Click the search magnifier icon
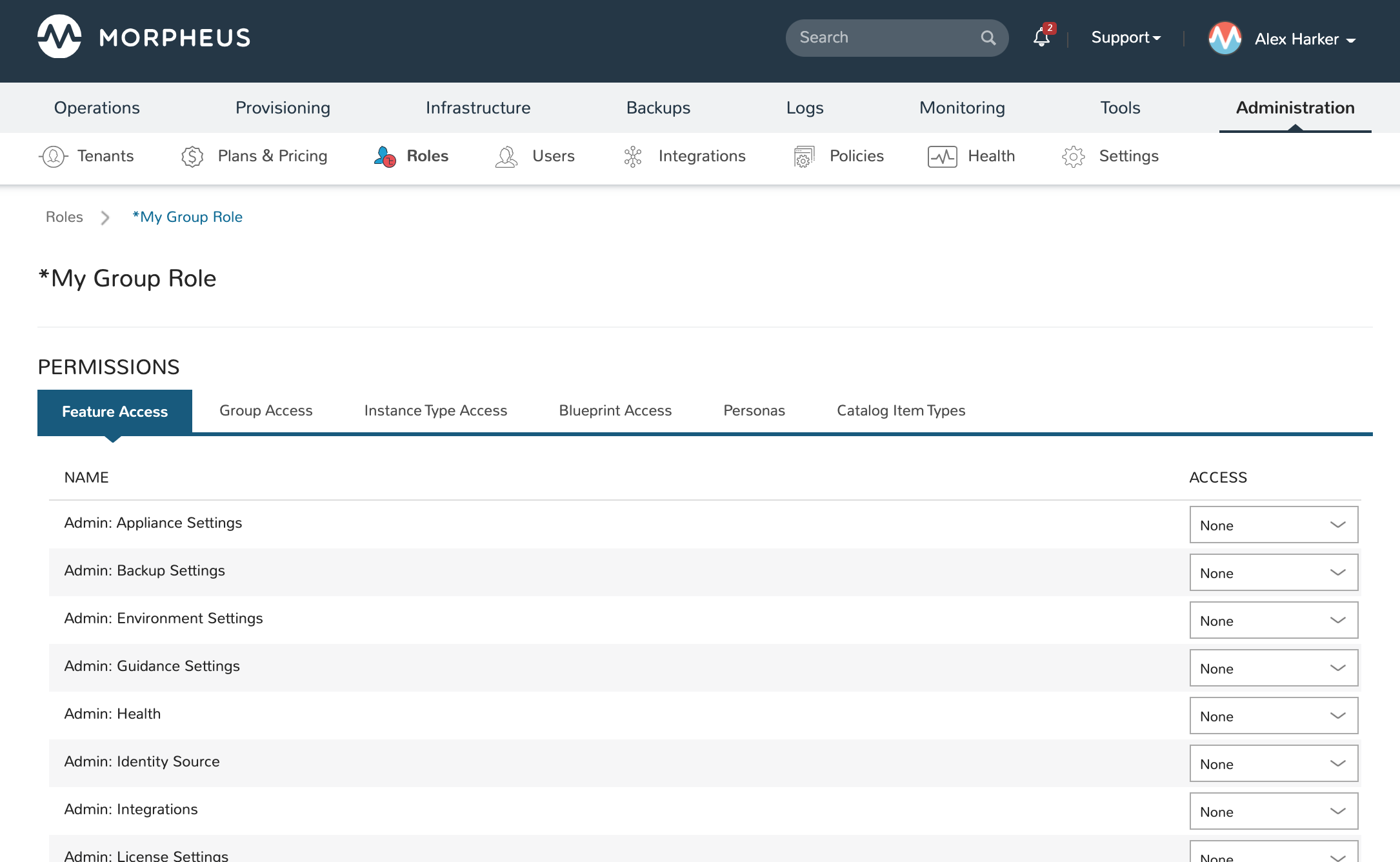This screenshot has width=1400, height=862. (x=988, y=38)
